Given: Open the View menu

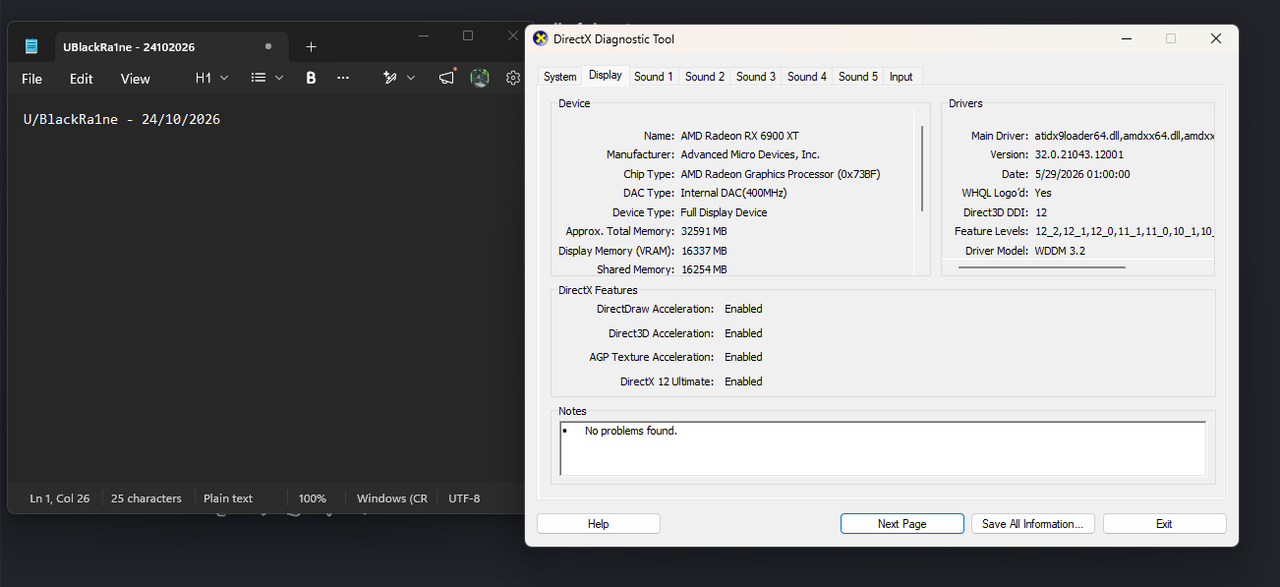Looking at the screenshot, I should coord(135,78).
